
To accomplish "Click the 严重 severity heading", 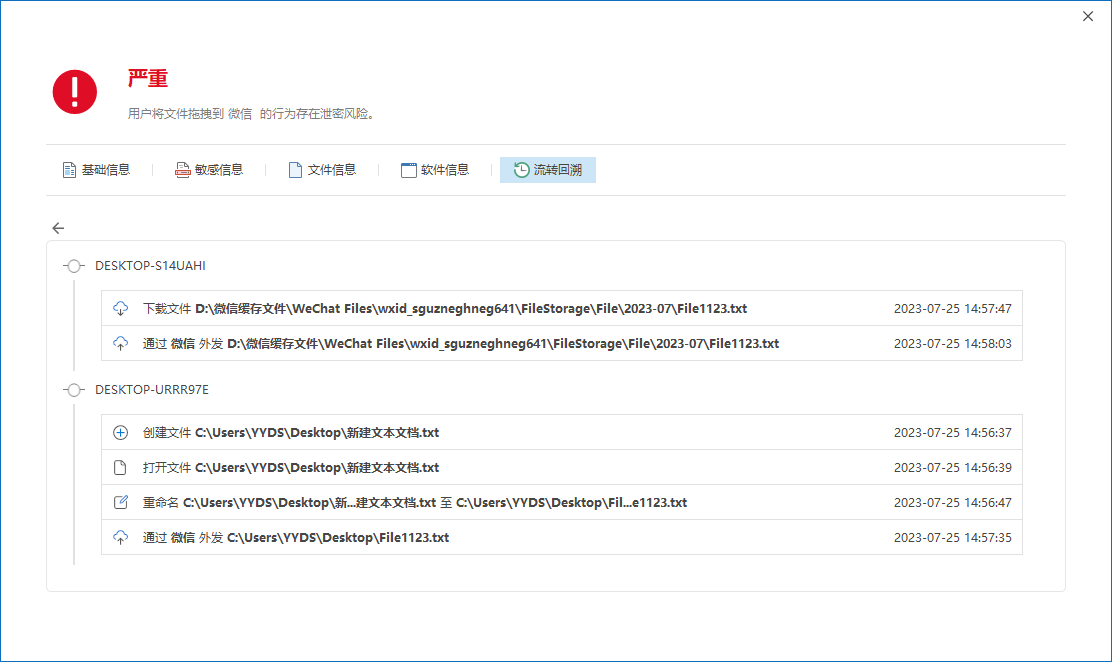I will [x=148, y=78].
